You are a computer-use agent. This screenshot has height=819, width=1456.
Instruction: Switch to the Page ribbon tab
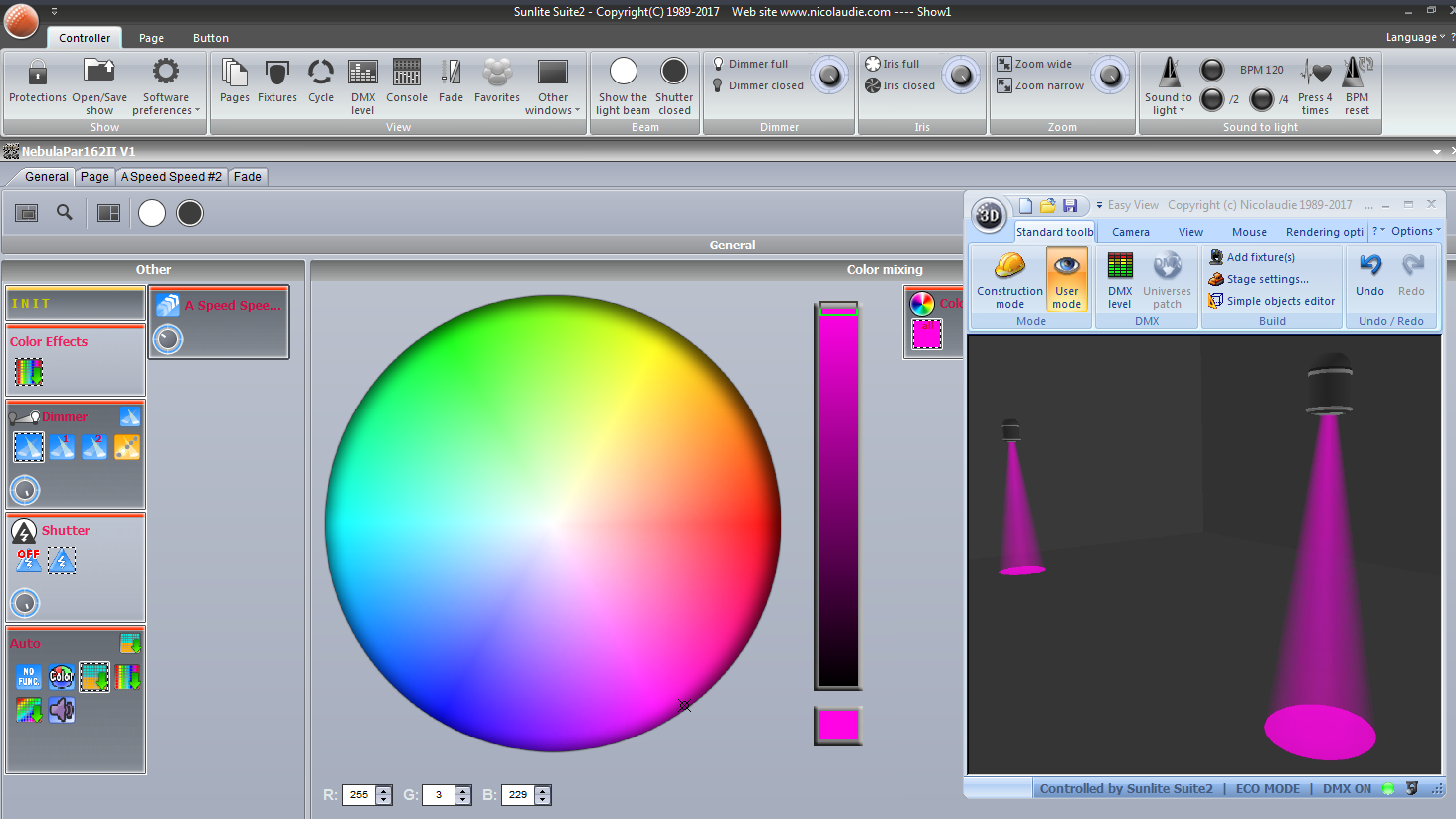(151, 38)
